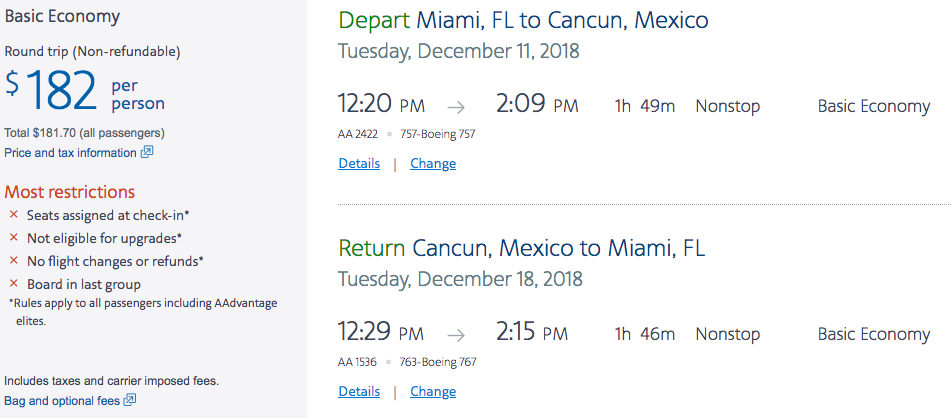951x418 pixels.
Task: Click the AA 2422 flight number
Action: [x=358, y=134]
